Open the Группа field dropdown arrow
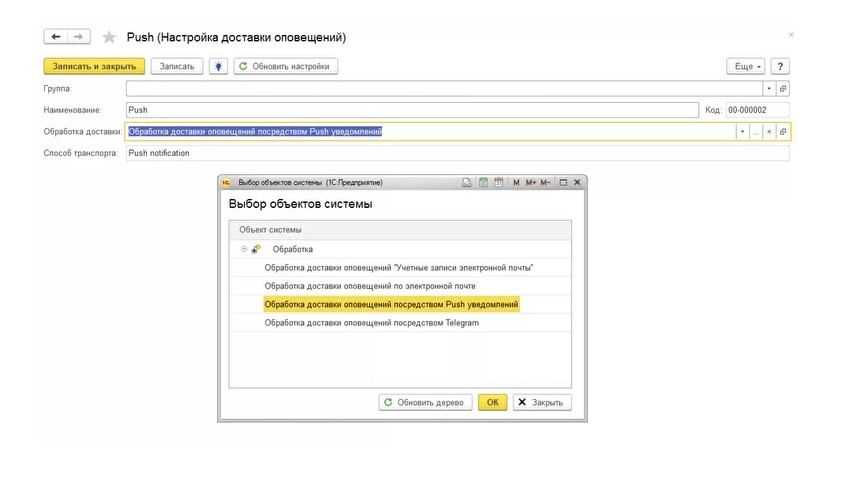Viewport: 856px width, 483px height. [767, 88]
